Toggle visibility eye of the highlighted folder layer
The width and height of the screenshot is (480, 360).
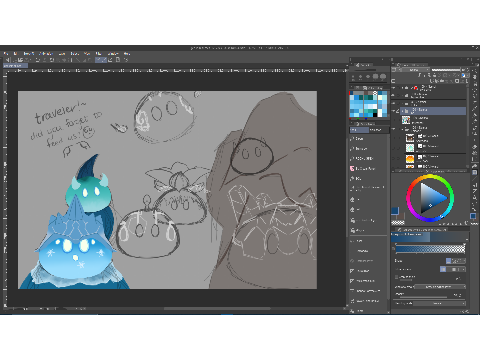(x=393, y=111)
